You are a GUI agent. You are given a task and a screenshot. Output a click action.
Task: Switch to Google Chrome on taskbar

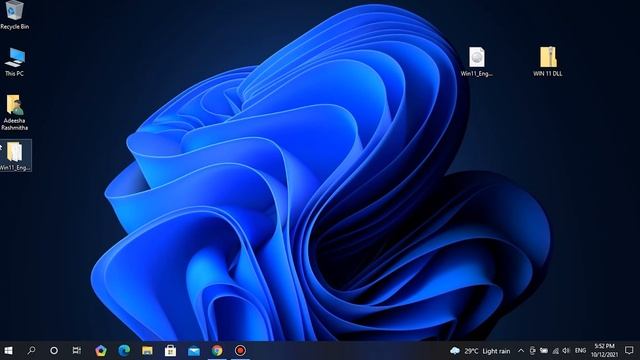[217, 351]
